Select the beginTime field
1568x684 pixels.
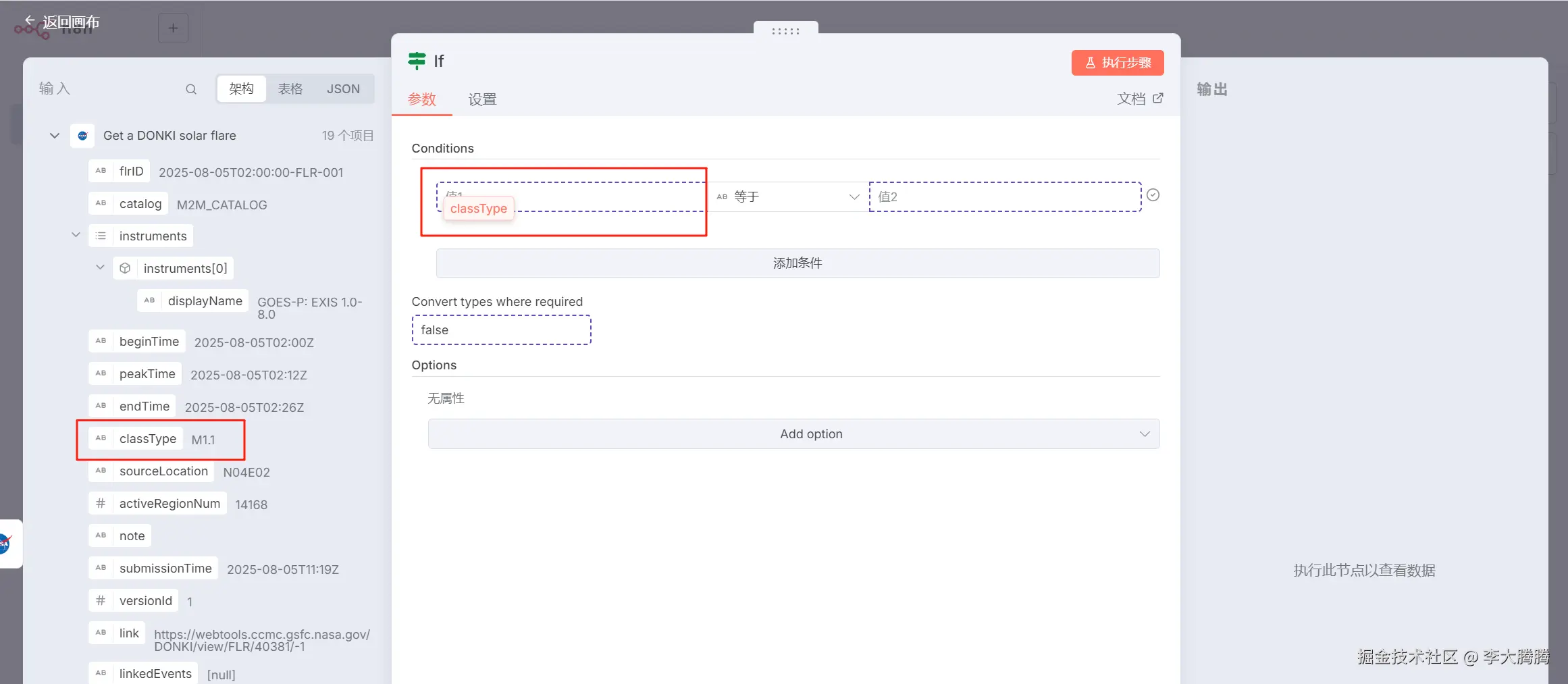point(137,342)
